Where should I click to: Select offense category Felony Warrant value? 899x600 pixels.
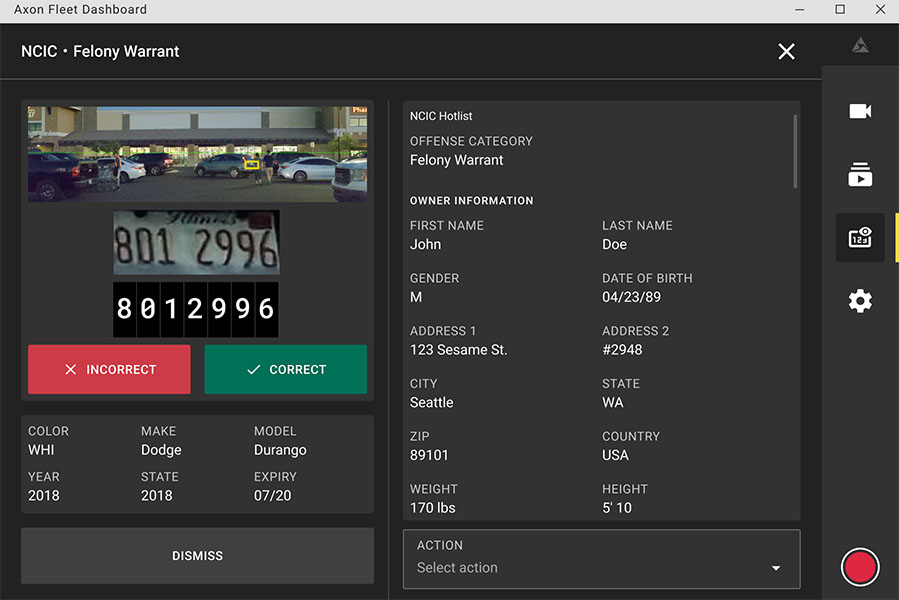click(x=456, y=160)
